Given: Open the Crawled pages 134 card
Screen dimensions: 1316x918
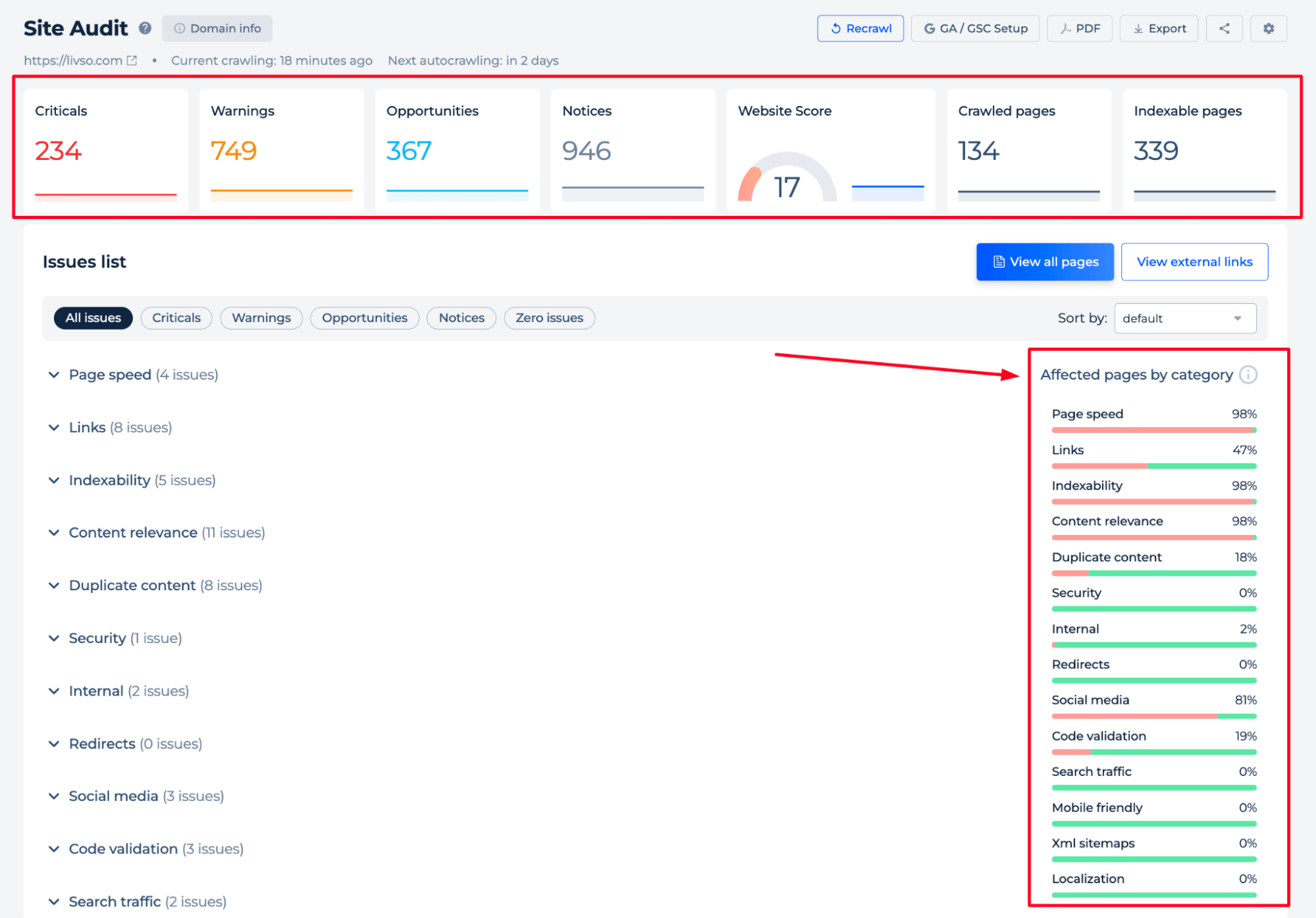Looking at the screenshot, I should 1029,151.
